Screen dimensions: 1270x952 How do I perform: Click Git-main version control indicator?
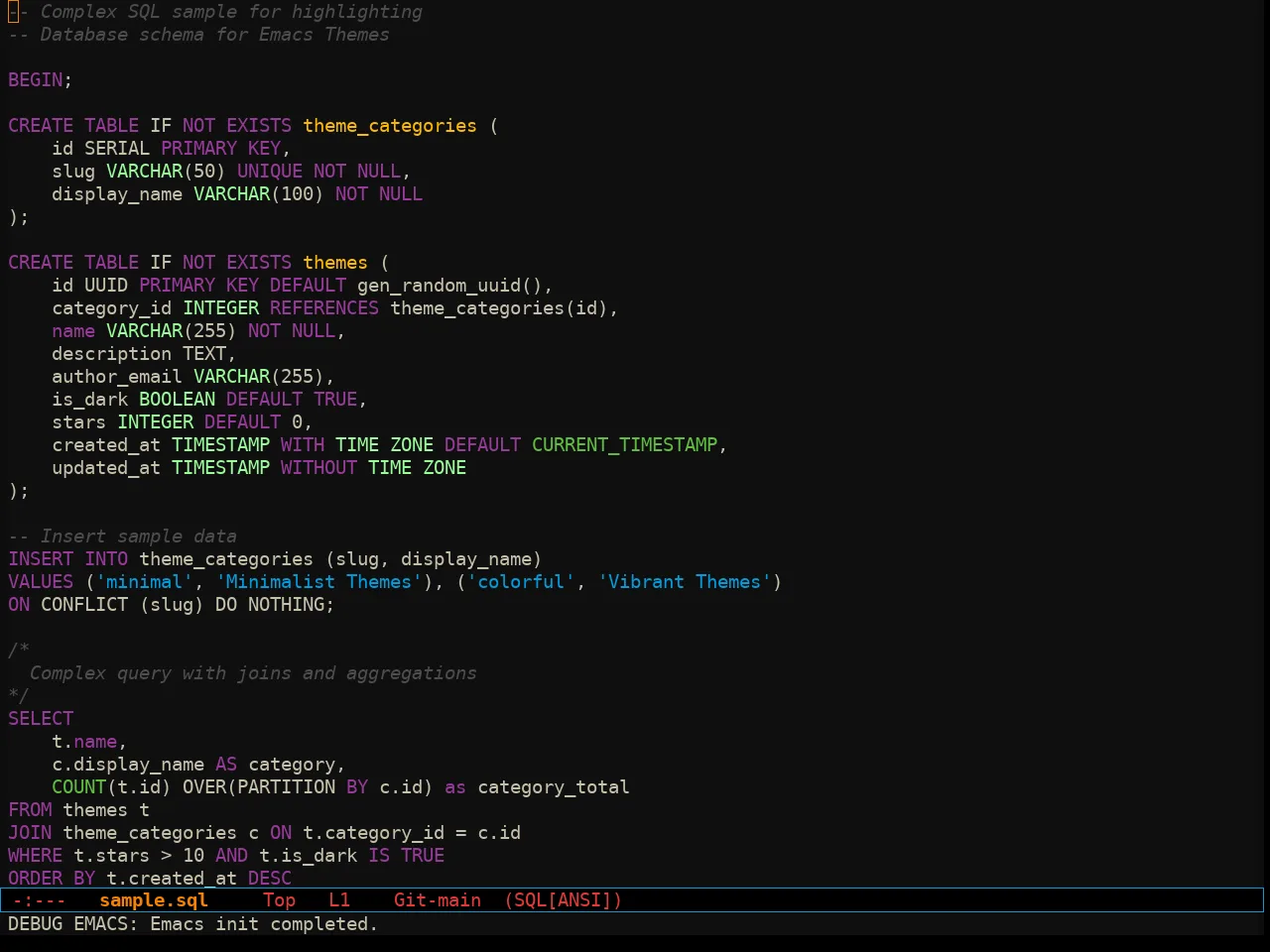click(438, 900)
